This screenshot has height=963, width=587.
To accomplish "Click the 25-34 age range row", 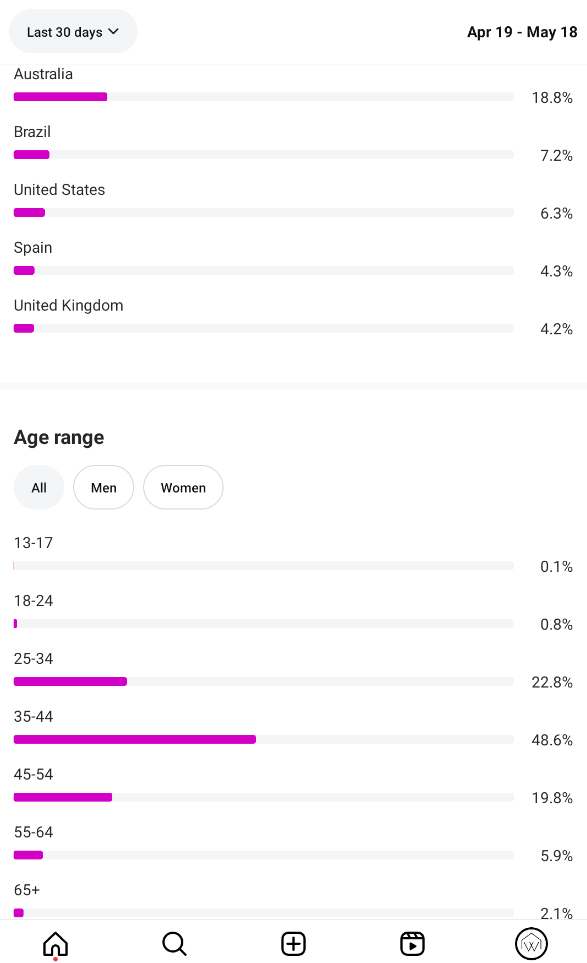I will (x=294, y=670).
